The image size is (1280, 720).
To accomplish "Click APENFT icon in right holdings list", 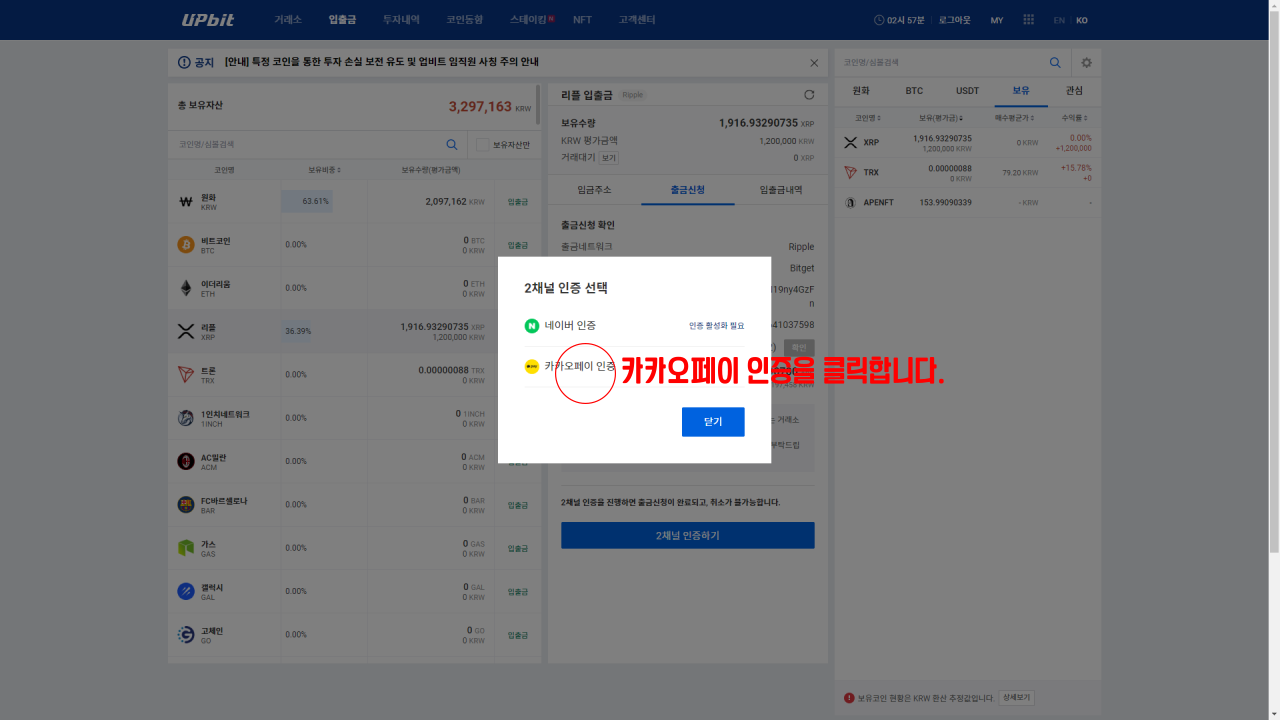I will (x=851, y=202).
